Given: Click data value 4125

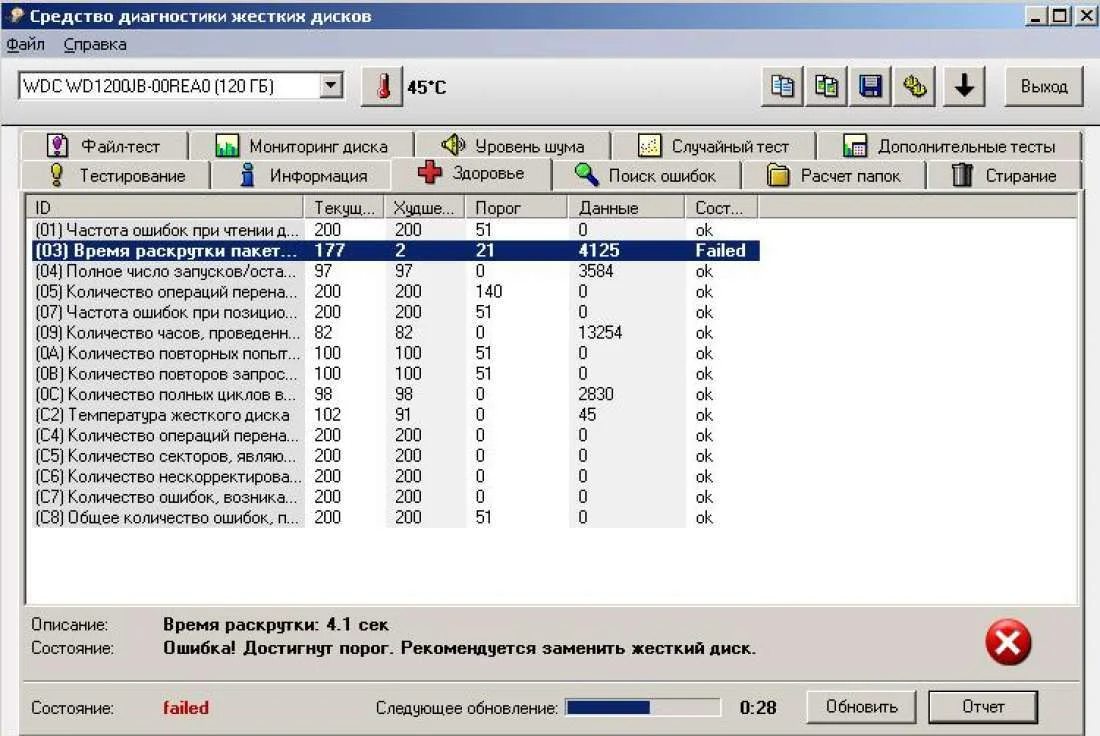Looking at the screenshot, I should (x=599, y=250).
